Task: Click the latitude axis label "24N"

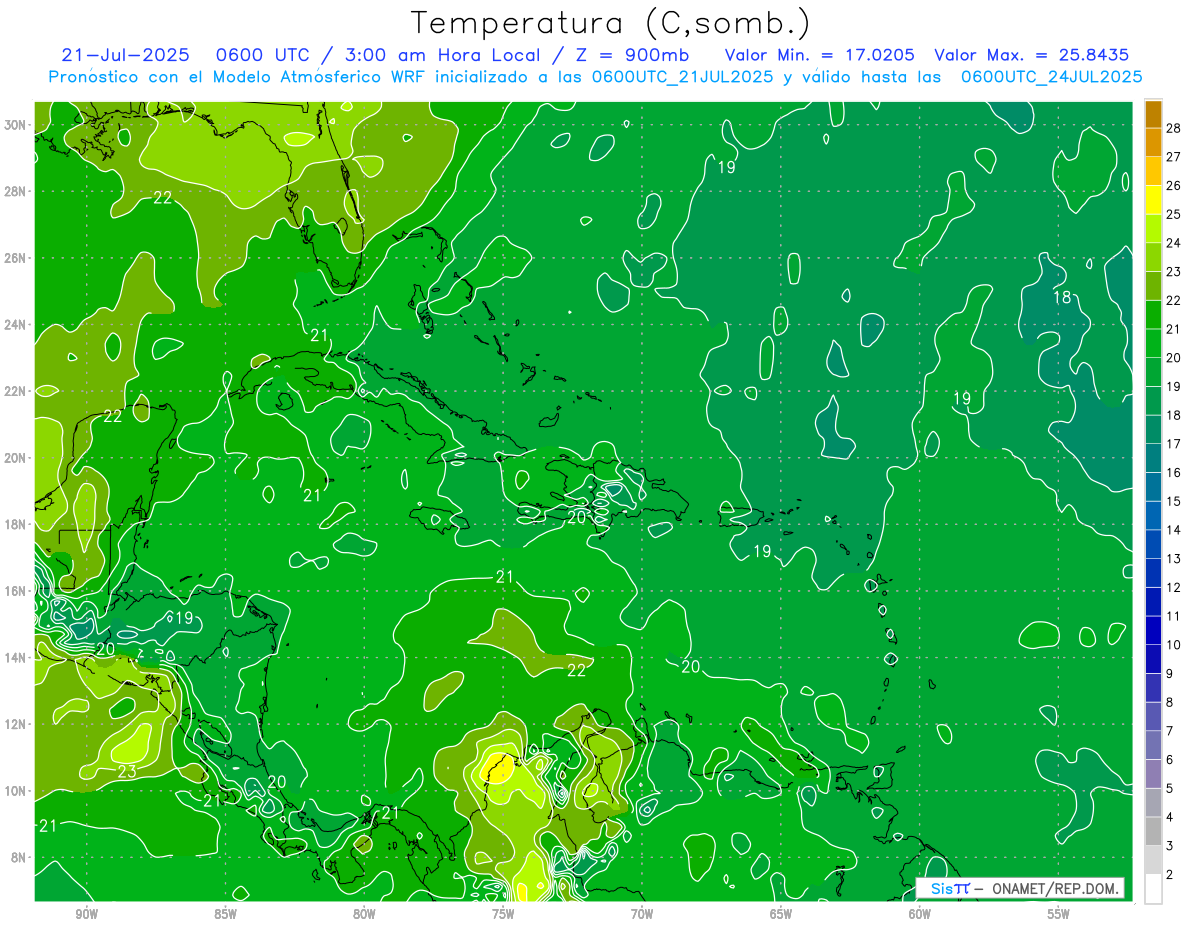Action: (x=17, y=324)
